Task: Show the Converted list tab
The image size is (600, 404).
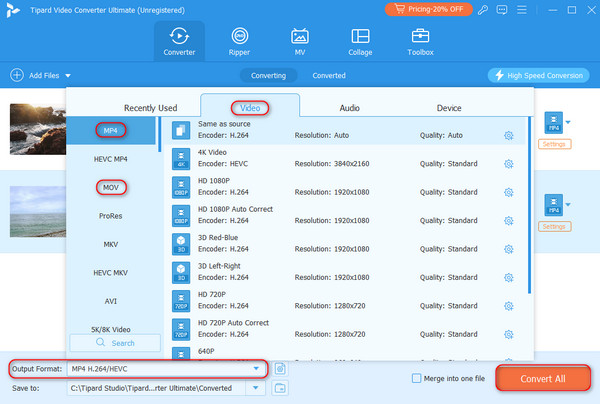Action: click(329, 75)
